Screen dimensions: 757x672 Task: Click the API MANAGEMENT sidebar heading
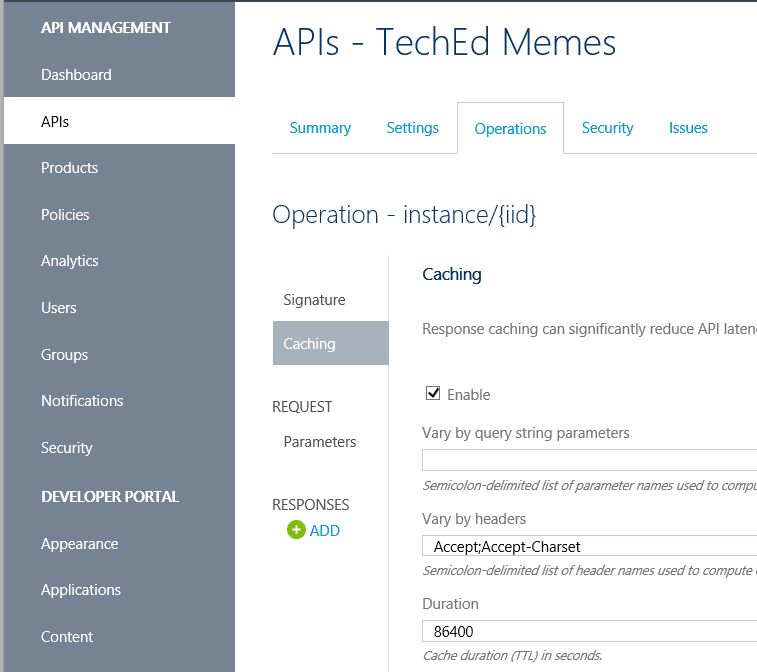106,28
